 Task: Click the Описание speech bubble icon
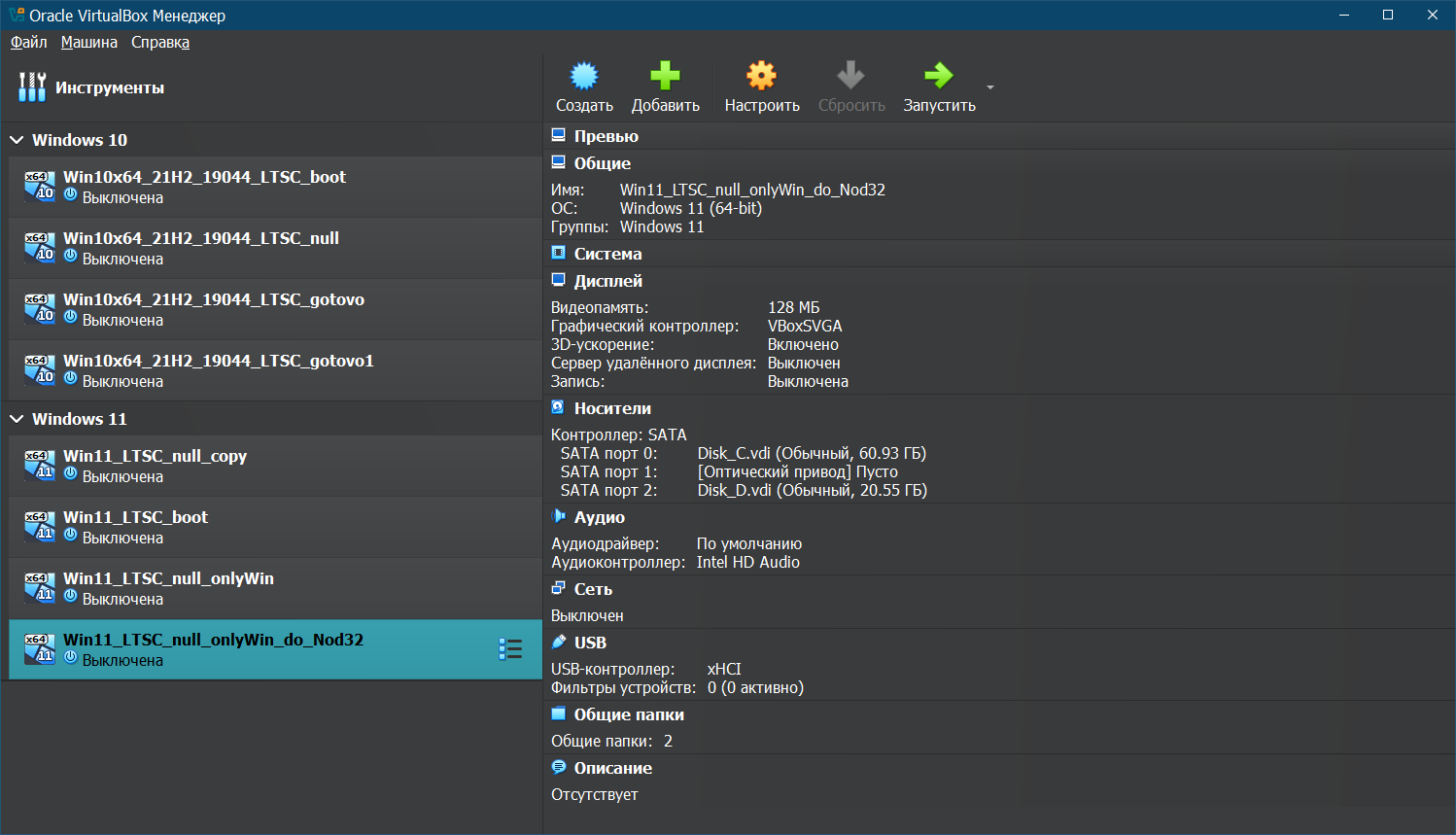click(x=558, y=767)
